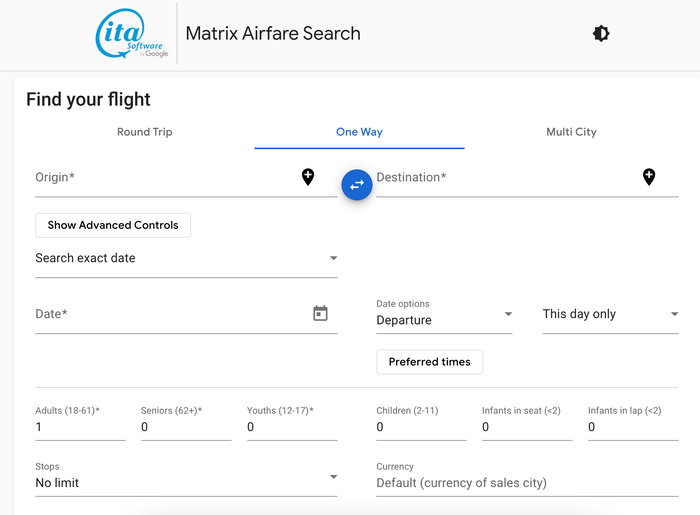Viewport: 700px width, 515px height.
Task: Show Advanced Controls
Action: (113, 225)
